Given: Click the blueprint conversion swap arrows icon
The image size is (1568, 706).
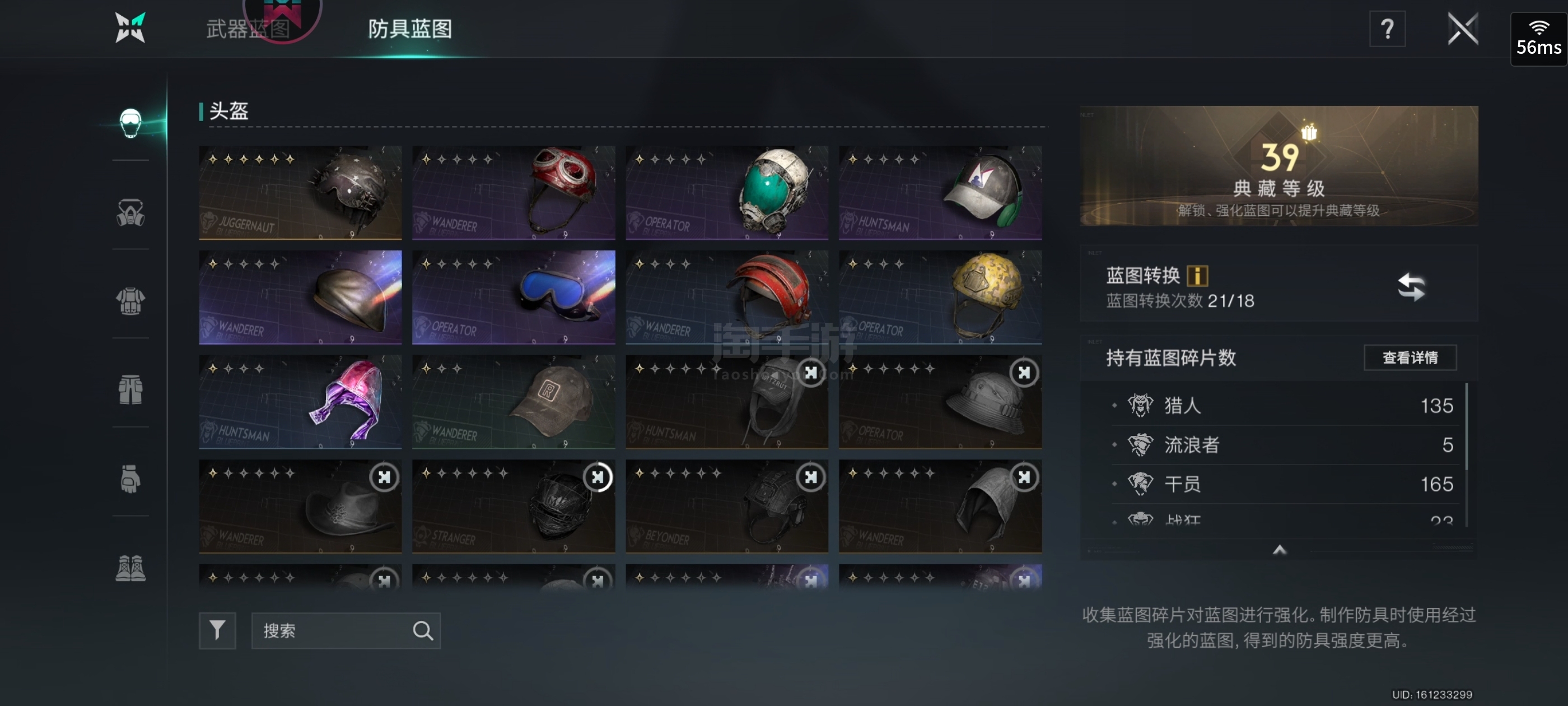Looking at the screenshot, I should [1410, 287].
